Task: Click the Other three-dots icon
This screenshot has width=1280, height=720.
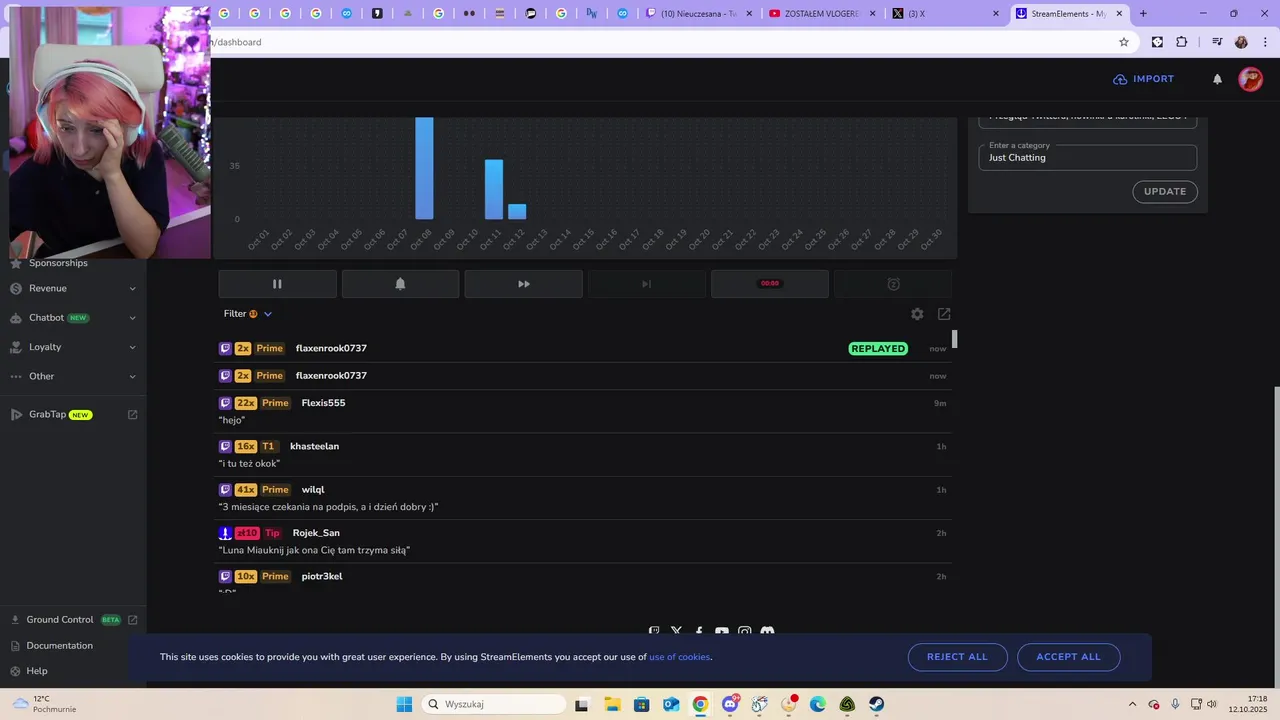Action: [16, 376]
